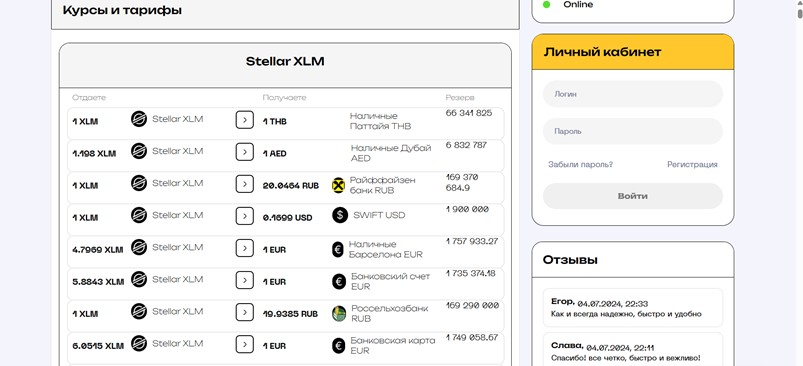Image resolution: width=803 pixels, height=366 pixels.
Task: Open review by Егор
Action: coord(632,308)
